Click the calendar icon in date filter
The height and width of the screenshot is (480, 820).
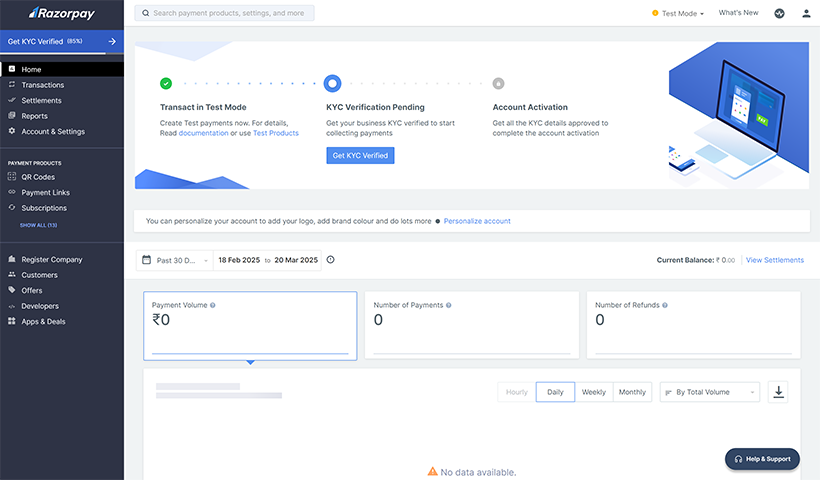[147, 260]
